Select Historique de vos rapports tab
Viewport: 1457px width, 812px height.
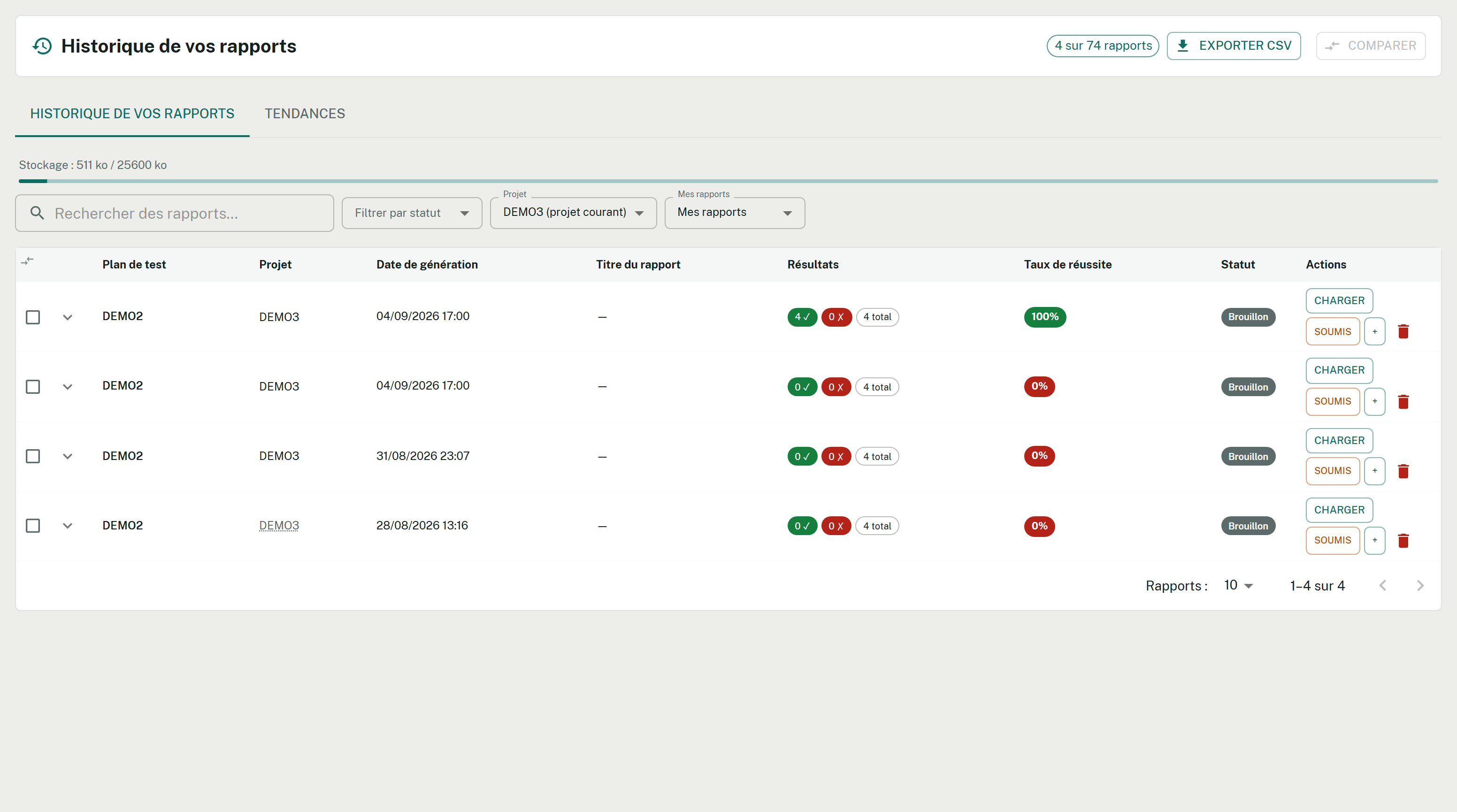(132, 114)
